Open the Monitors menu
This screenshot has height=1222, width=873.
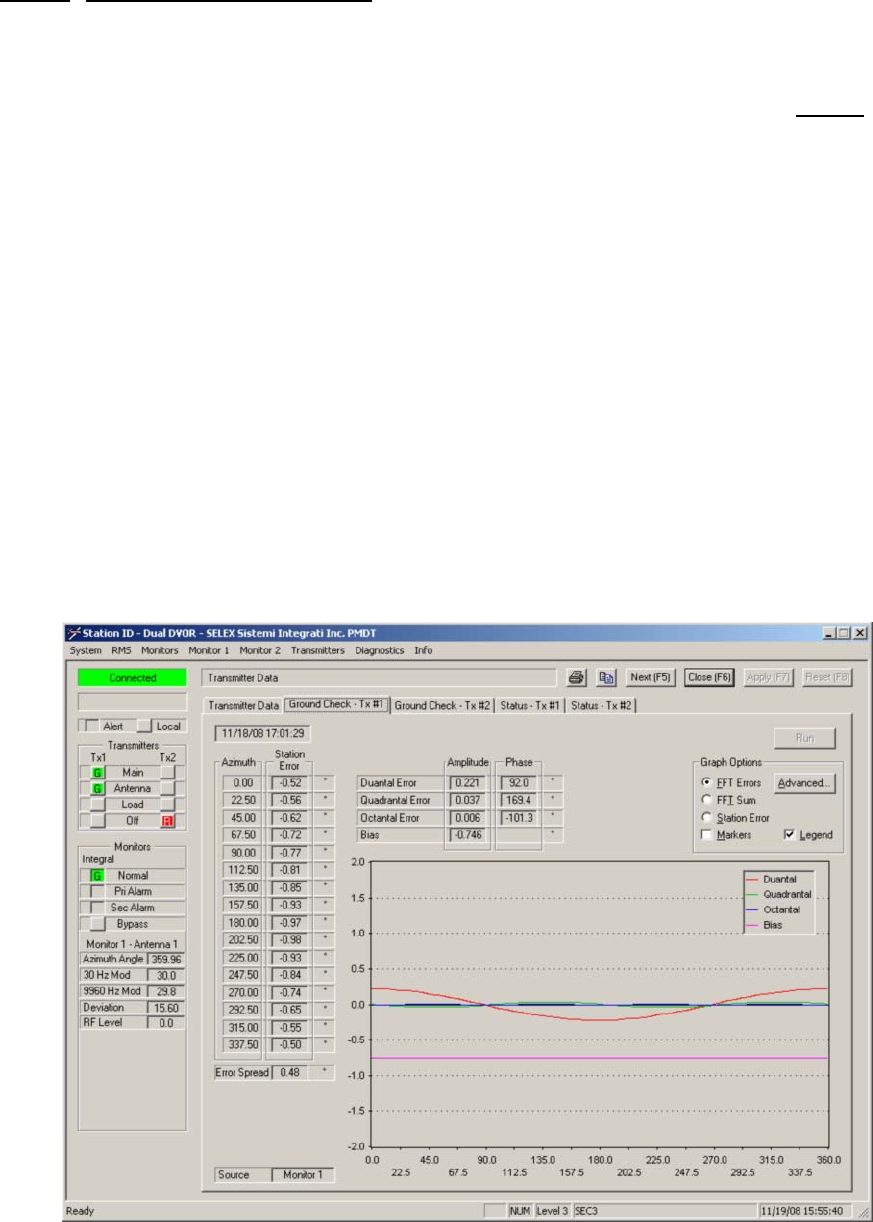pyautogui.click(x=159, y=650)
